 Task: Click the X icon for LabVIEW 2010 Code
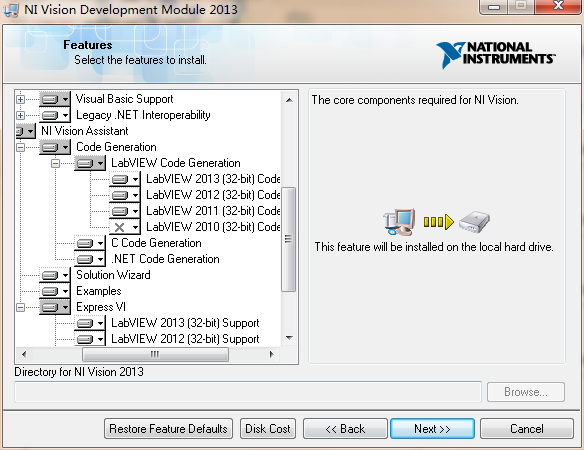coord(125,227)
